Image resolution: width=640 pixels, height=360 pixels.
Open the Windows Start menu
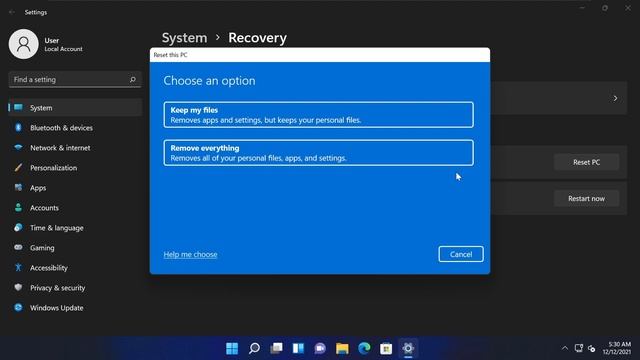pyautogui.click(x=232, y=348)
